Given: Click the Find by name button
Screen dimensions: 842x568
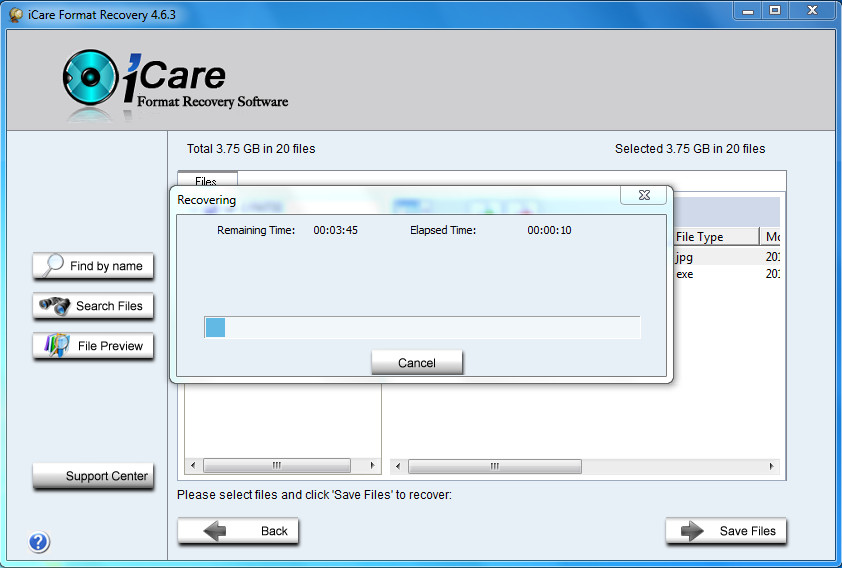Looking at the screenshot, I should tap(93, 266).
